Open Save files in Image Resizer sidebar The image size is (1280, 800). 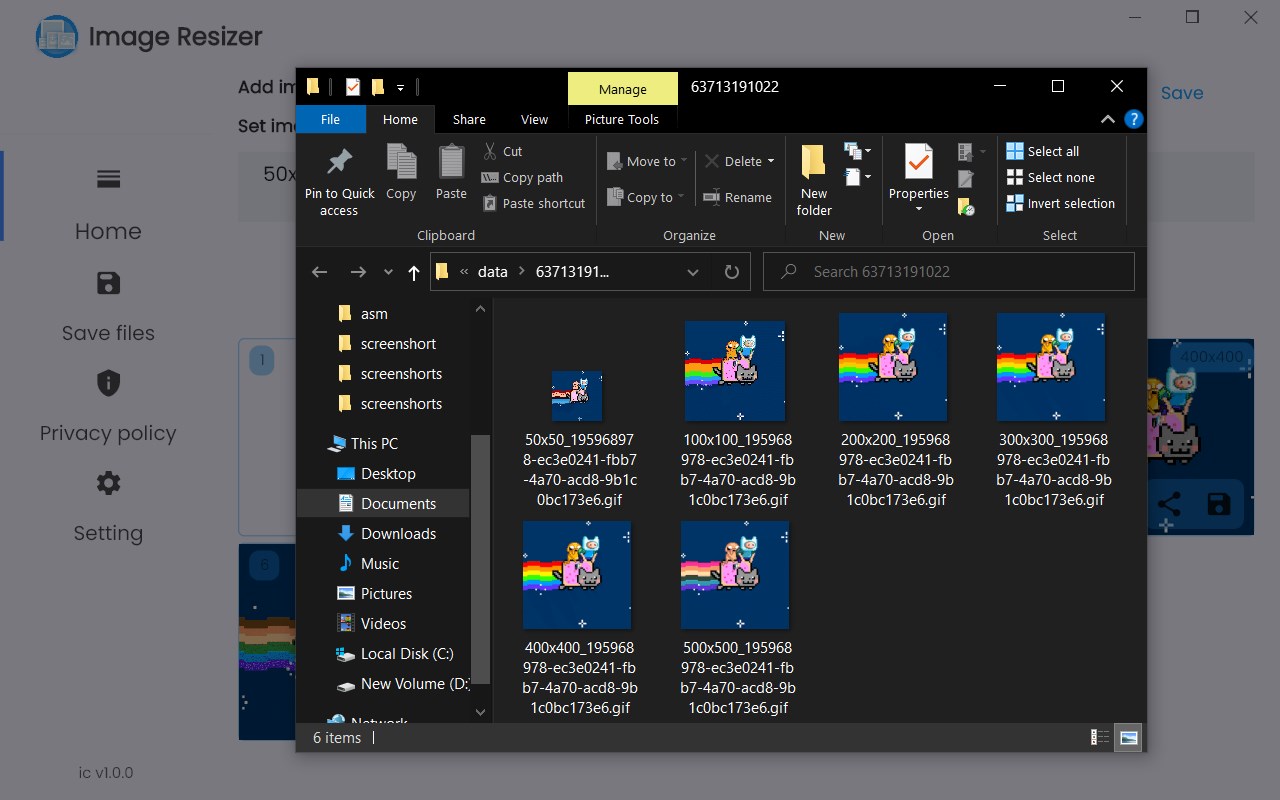pyautogui.click(x=108, y=306)
